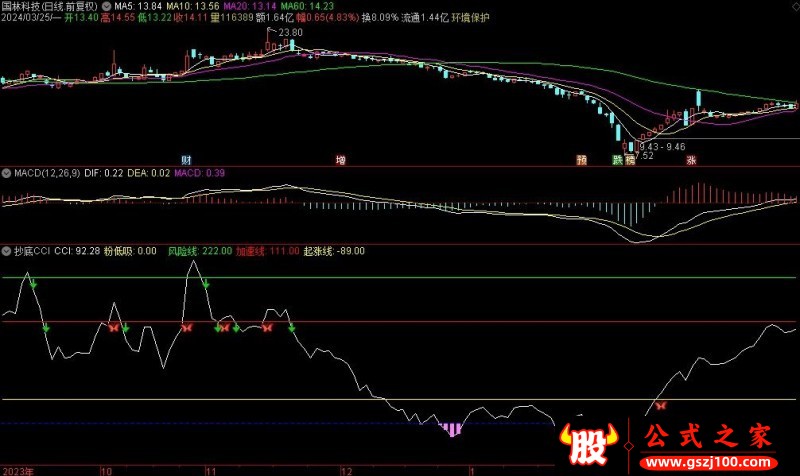Click the '财' financial report marker
Viewport: 800px width, 476px height.
click(186, 160)
